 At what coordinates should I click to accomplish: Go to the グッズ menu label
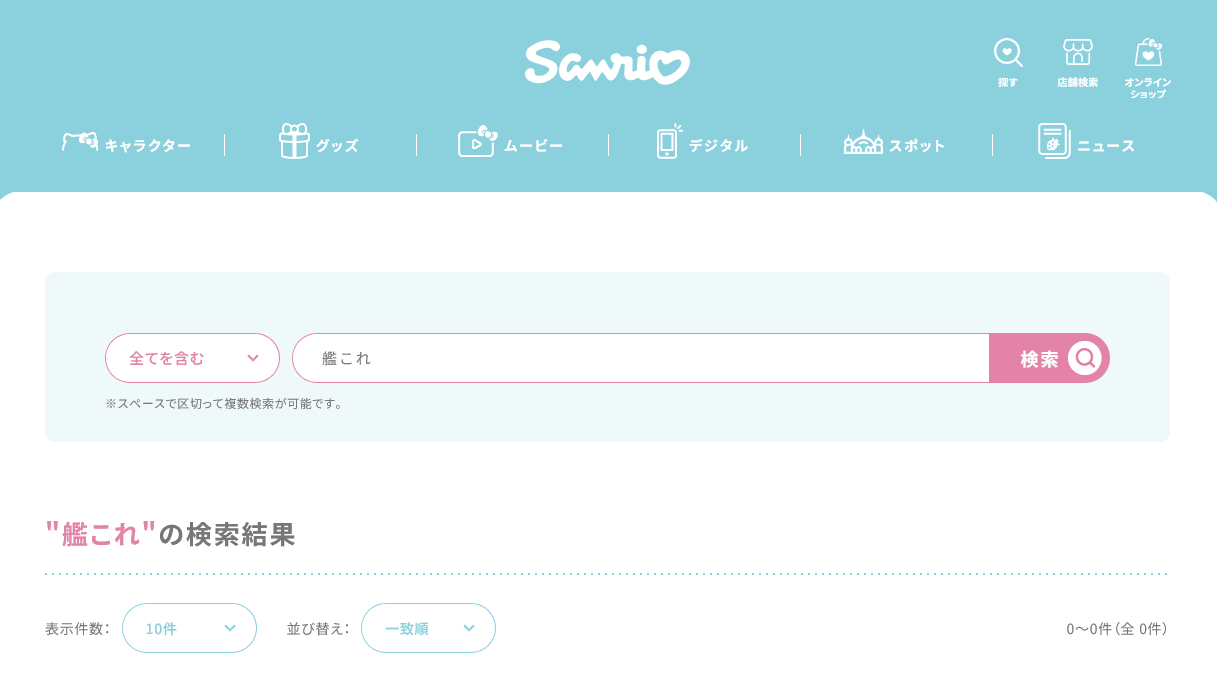tap(337, 146)
